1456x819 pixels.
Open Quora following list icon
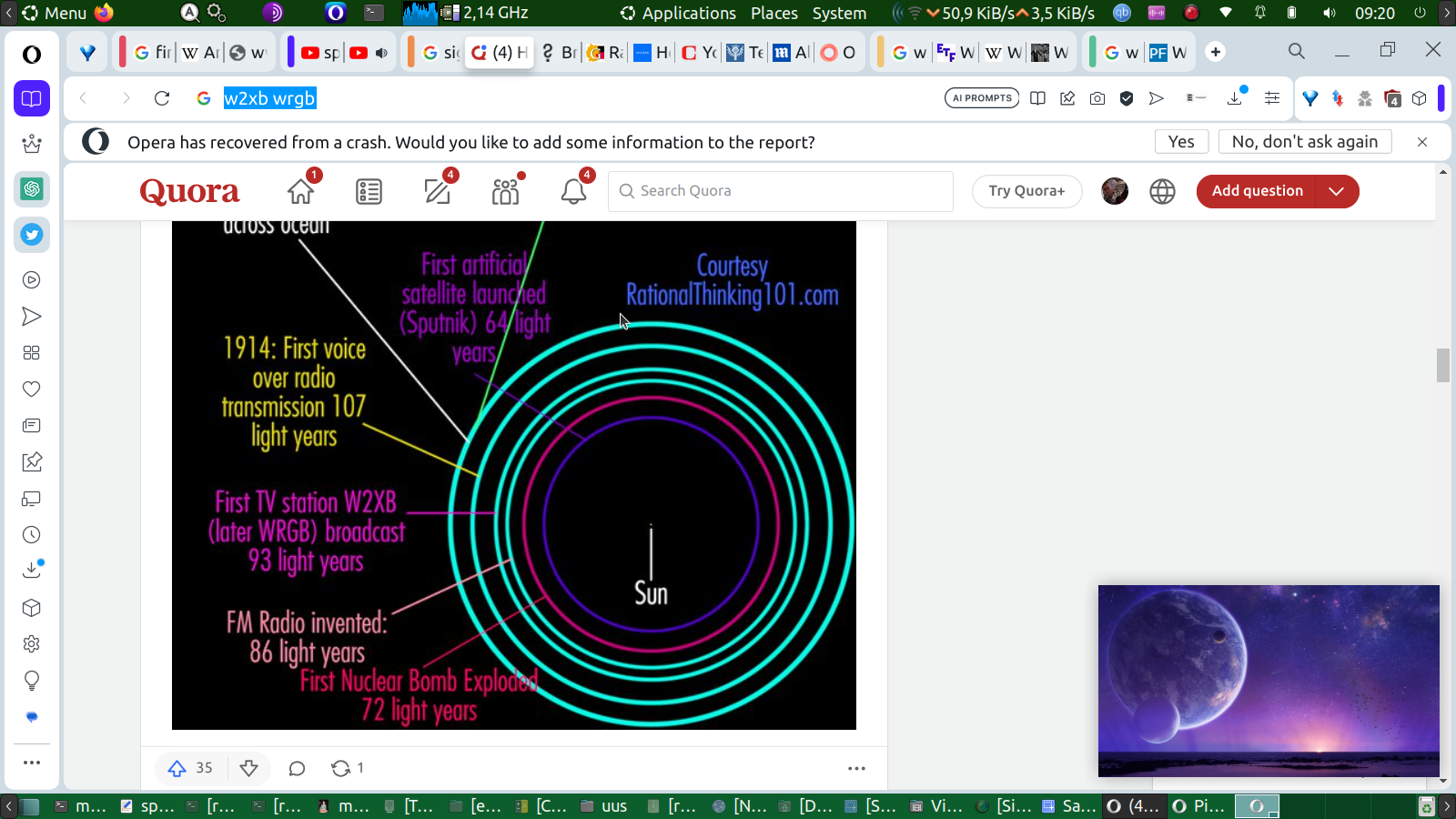[x=369, y=192]
